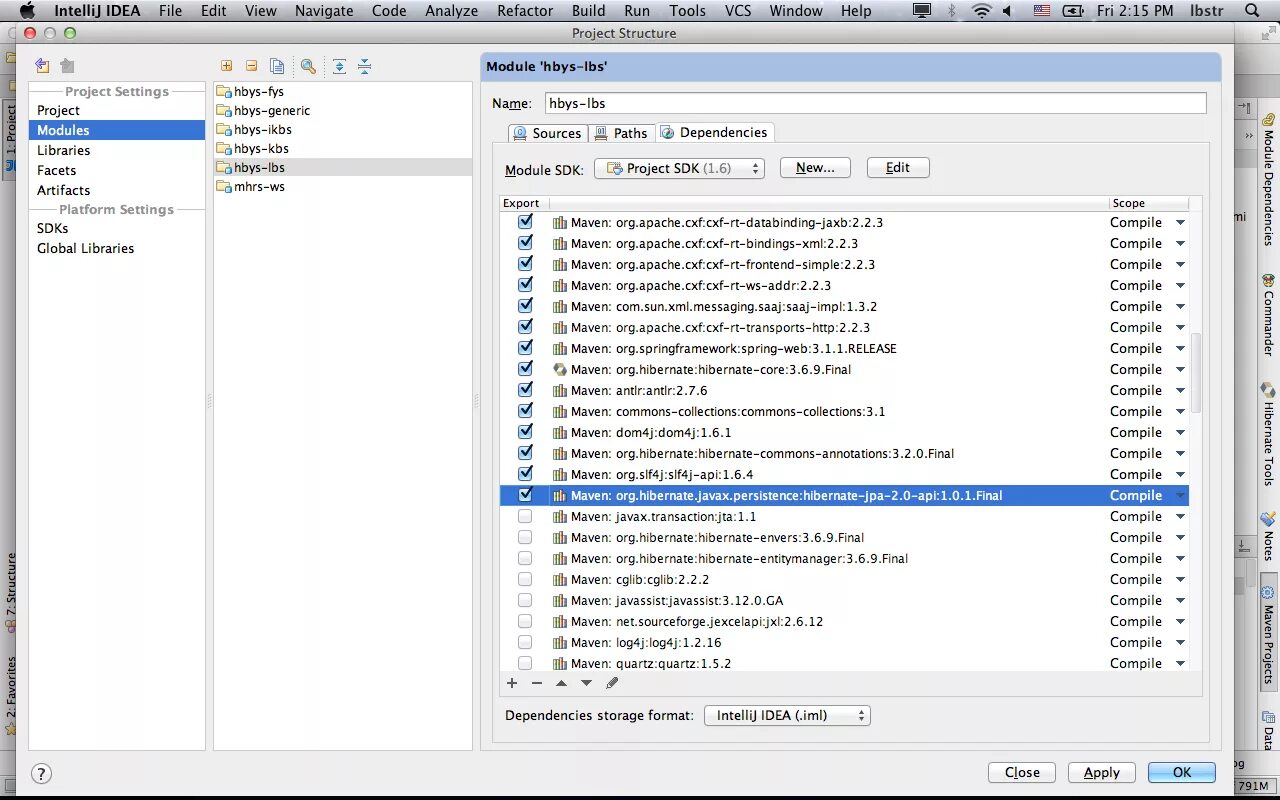This screenshot has height=800, width=1280.
Task: Open scope dropdown for javassist 3.12.0.GA
Action: (x=1180, y=601)
